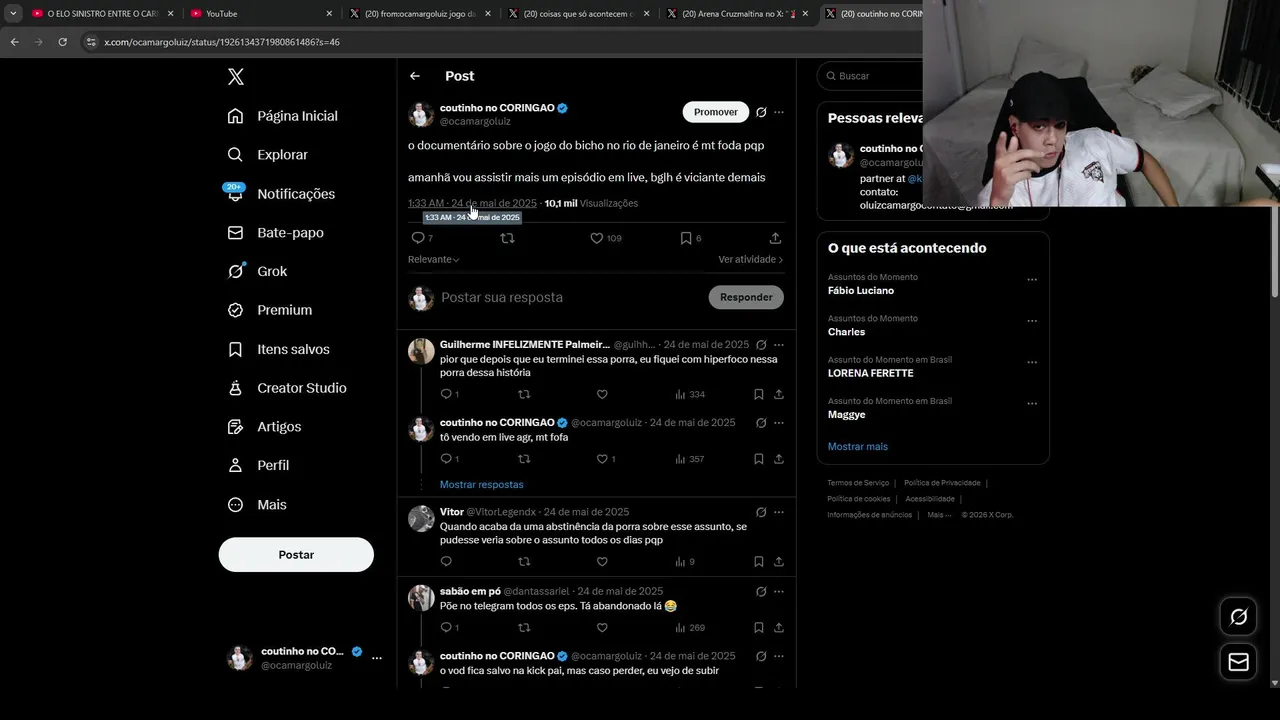Open main post author avatar
Screen dimensions: 1280x720
click(421, 114)
